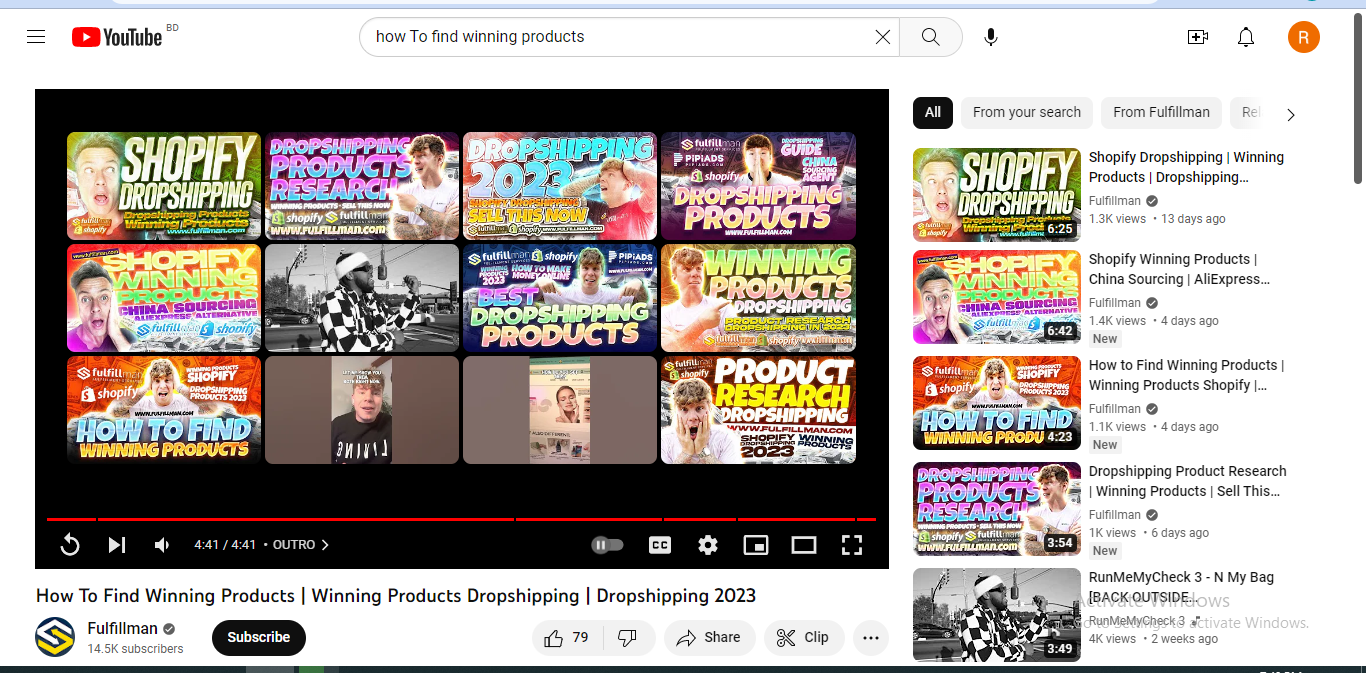Click endscreen Best Dropshipping Products tile

point(560,297)
